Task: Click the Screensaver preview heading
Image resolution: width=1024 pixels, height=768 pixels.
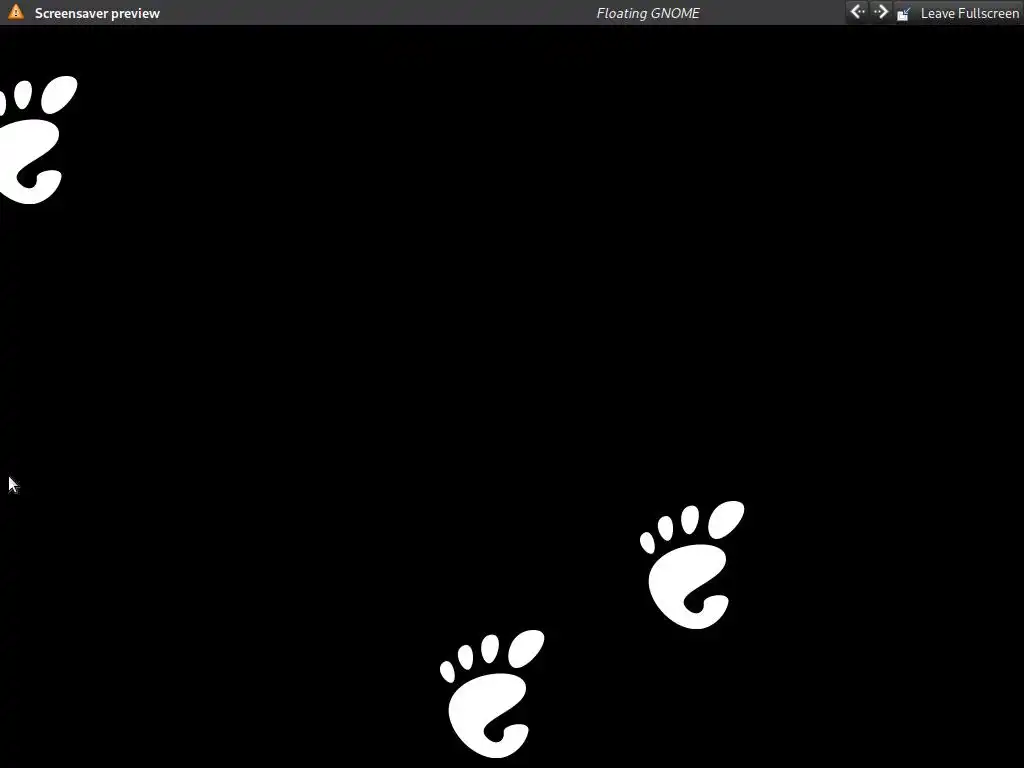Action: [97, 13]
